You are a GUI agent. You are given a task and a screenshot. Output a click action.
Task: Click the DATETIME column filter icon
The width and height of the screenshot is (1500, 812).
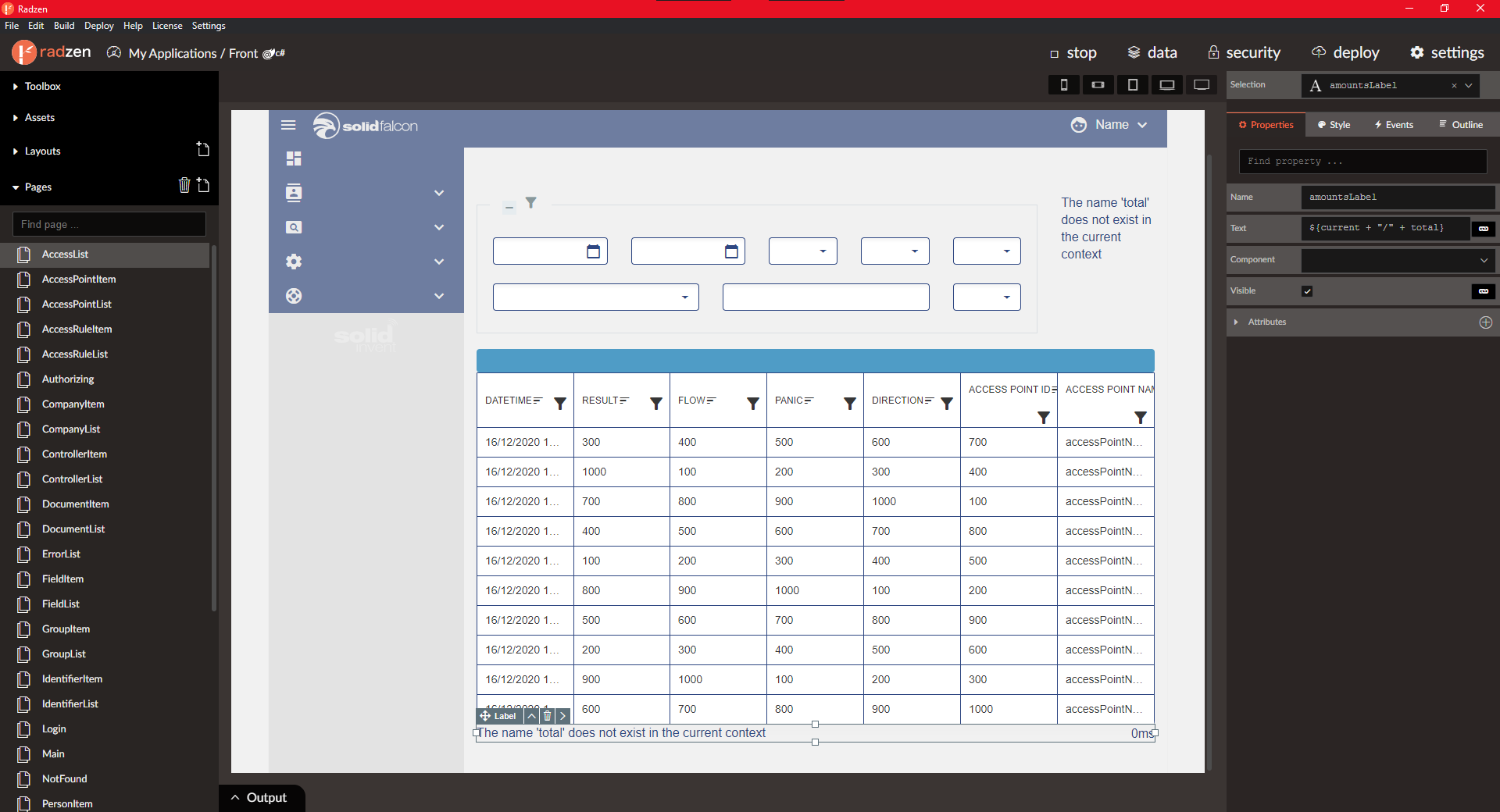560,404
